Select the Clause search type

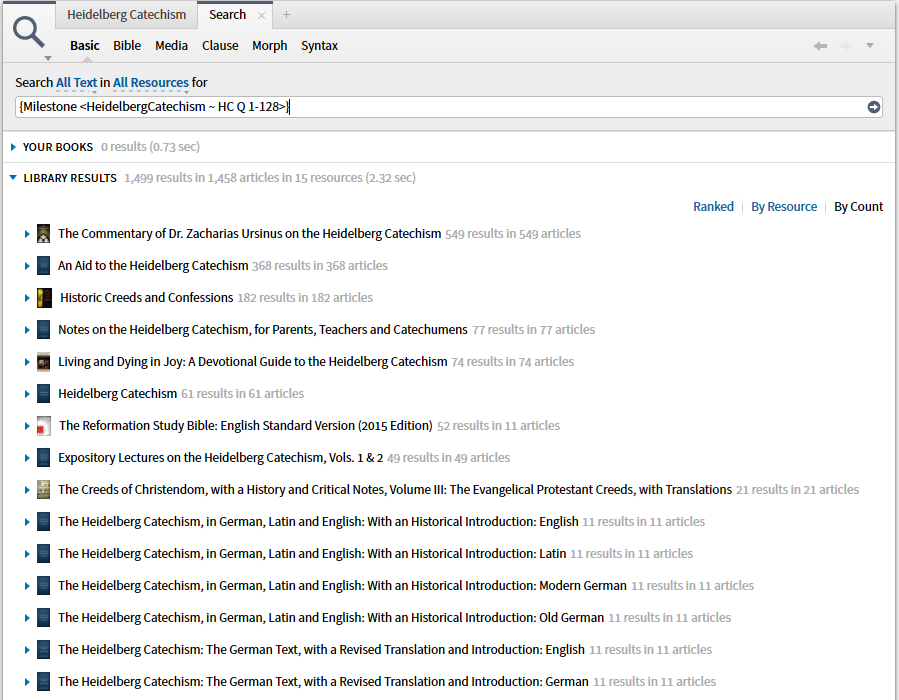pos(220,45)
